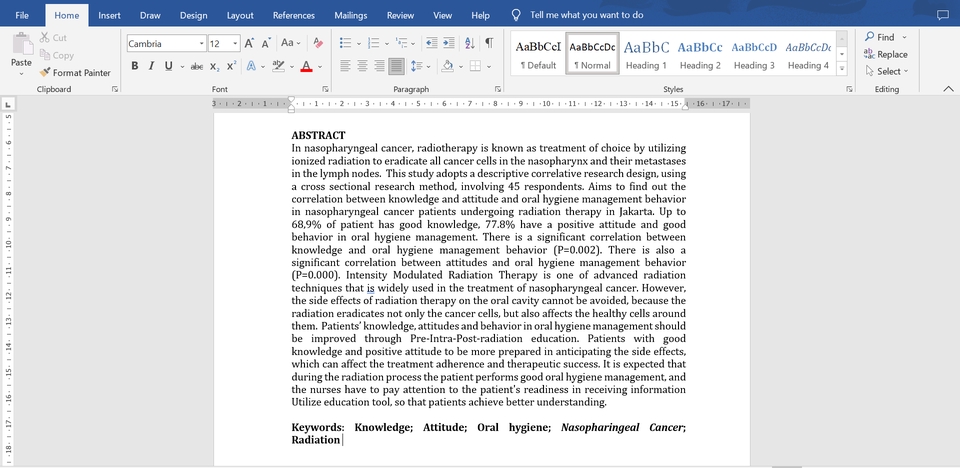Viewport: 960px width, 468px height.
Task: Create a multilevel list
Action: pos(402,43)
